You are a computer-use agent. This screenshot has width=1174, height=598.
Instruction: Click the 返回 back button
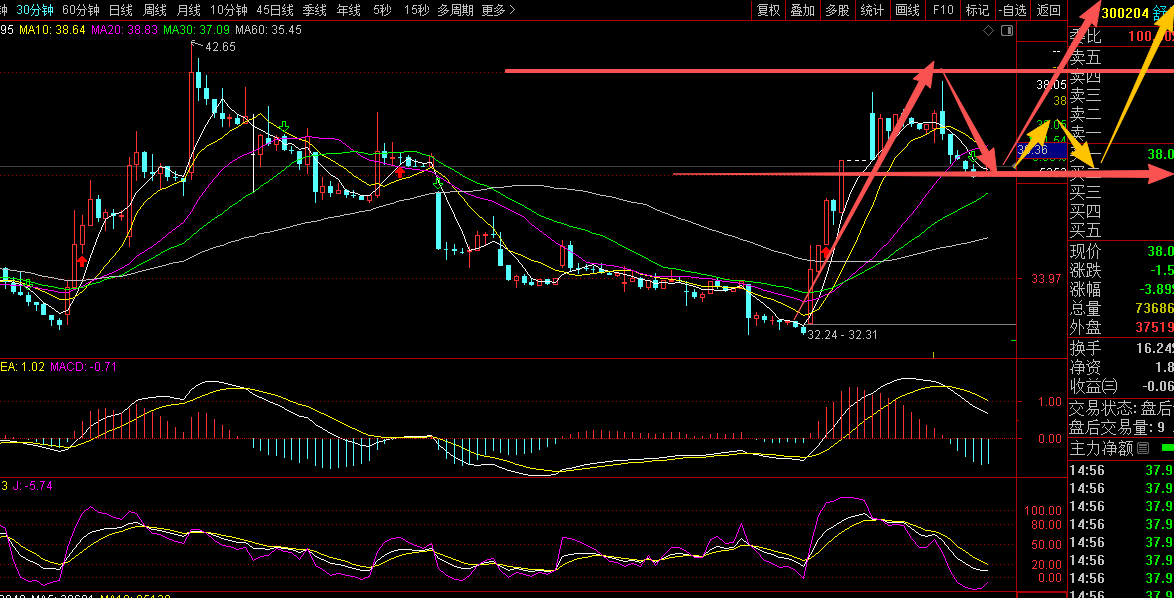(1048, 10)
